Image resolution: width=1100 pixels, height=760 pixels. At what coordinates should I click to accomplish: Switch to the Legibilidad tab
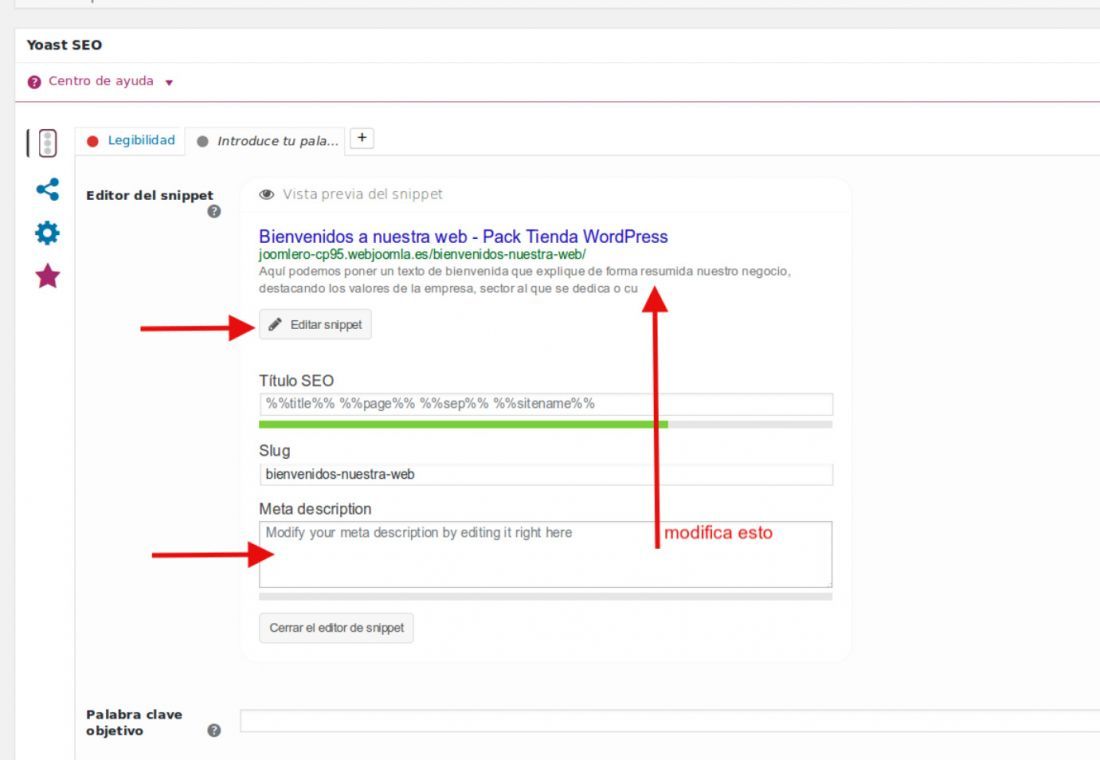point(141,140)
